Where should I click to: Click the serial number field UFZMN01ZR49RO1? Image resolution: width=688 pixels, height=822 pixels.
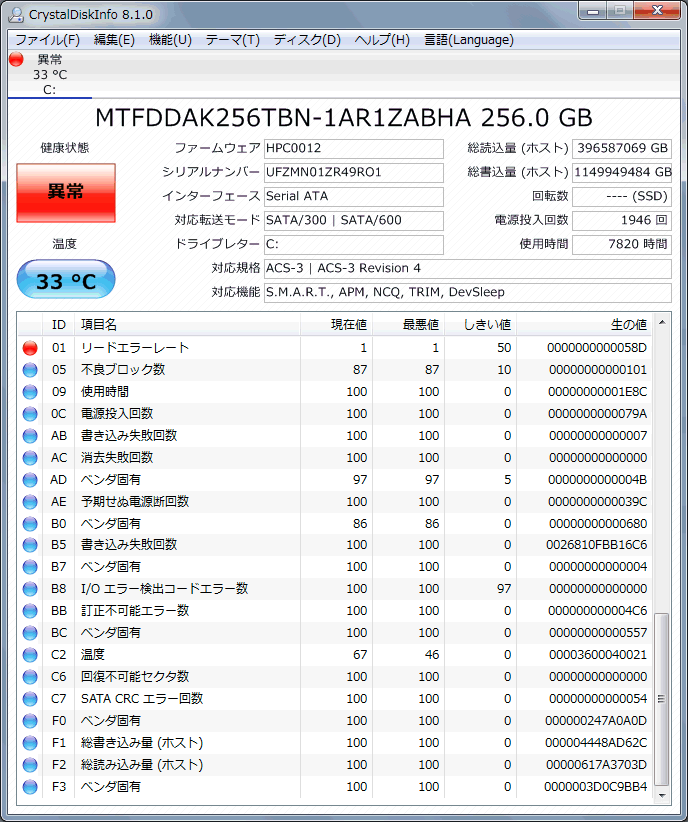point(353,172)
